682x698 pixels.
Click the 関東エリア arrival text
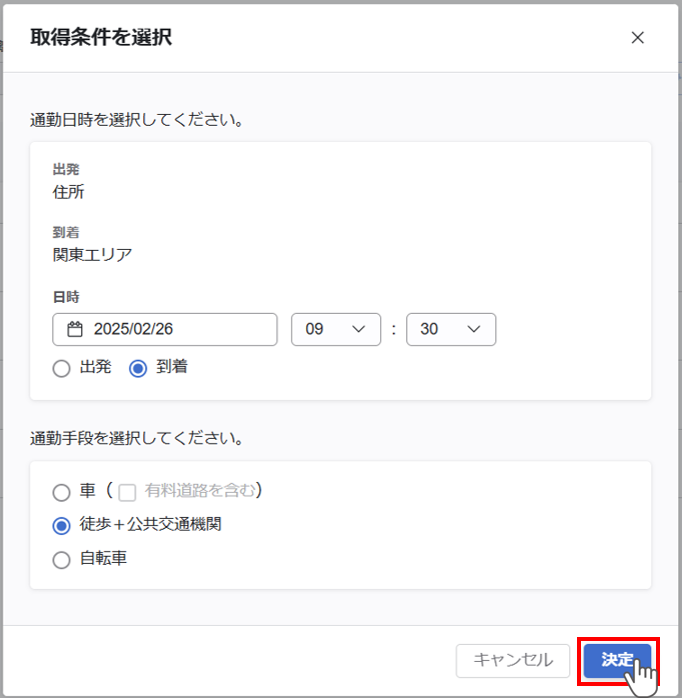coord(92,255)
